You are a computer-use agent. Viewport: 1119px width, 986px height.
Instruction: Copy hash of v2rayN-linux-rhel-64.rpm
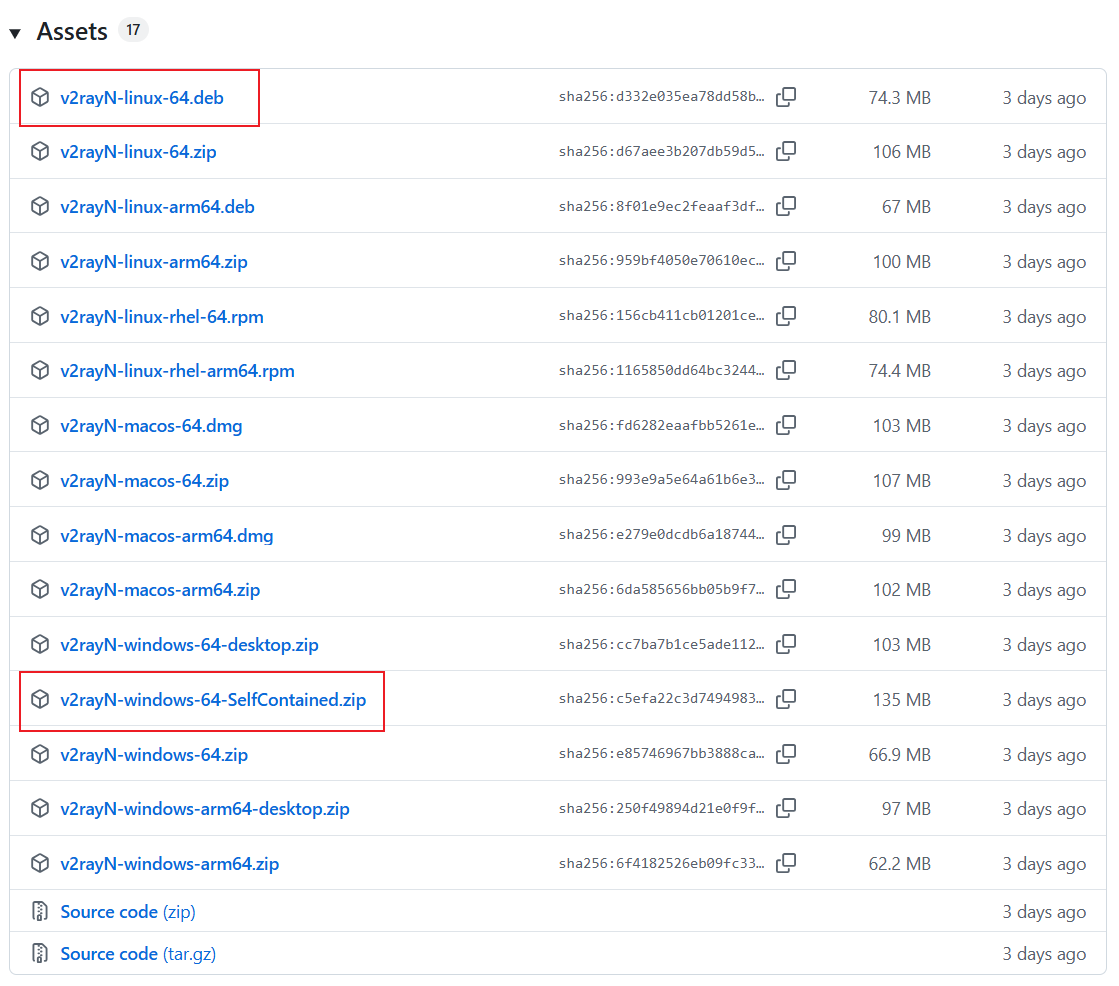pyautogui.click(x=787, y=316)
